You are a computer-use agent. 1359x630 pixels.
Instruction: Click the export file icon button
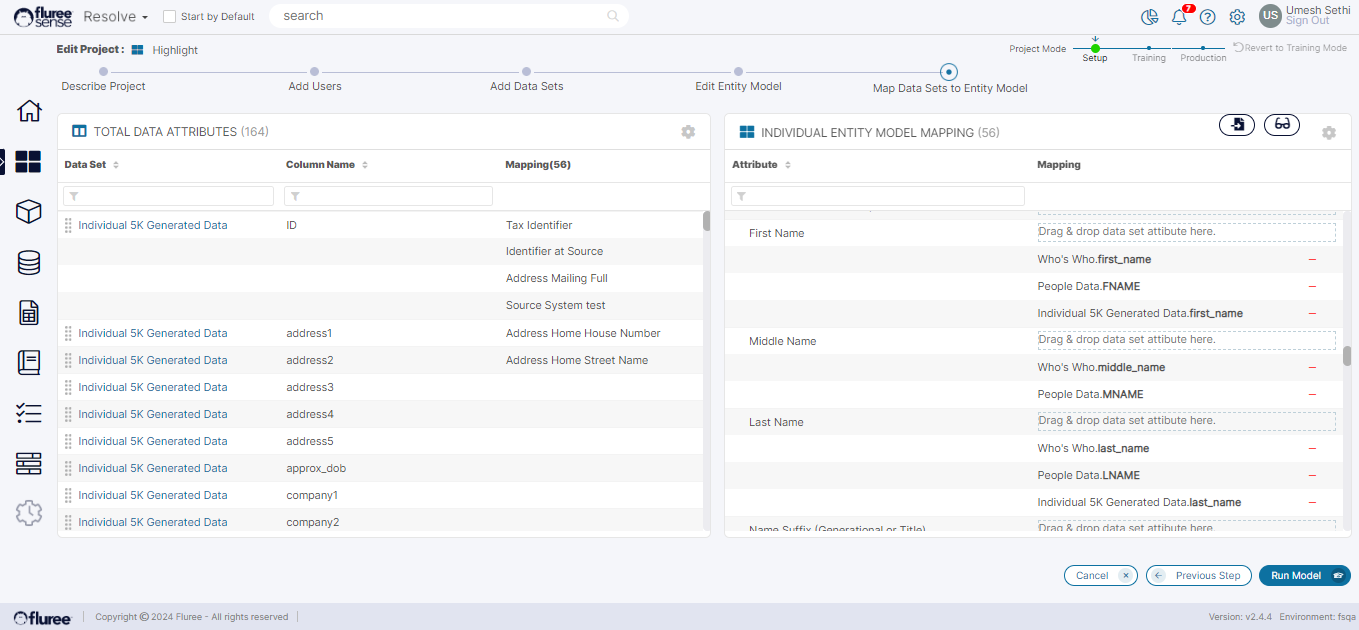coord(1237,125)
